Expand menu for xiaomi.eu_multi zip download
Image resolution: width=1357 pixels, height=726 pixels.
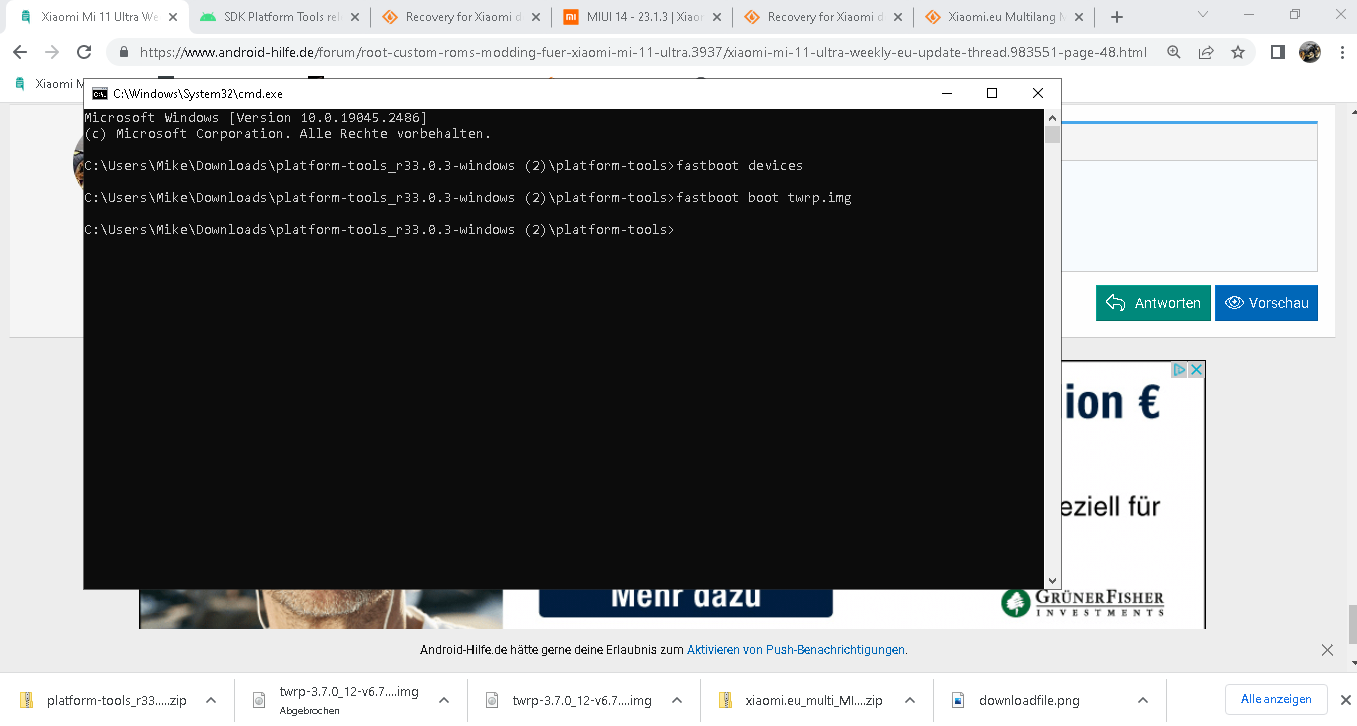tap(909, 700)
